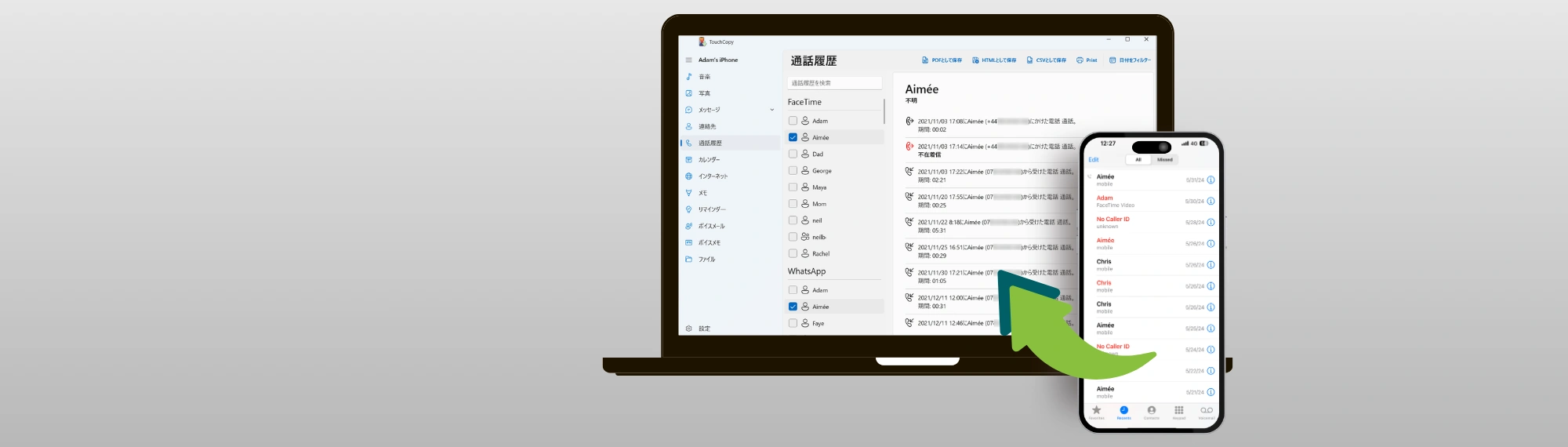Screen dimensions: 1568x447
Task: Tap info icon for 5/31/24 phone call
Action: [1210, 180]
